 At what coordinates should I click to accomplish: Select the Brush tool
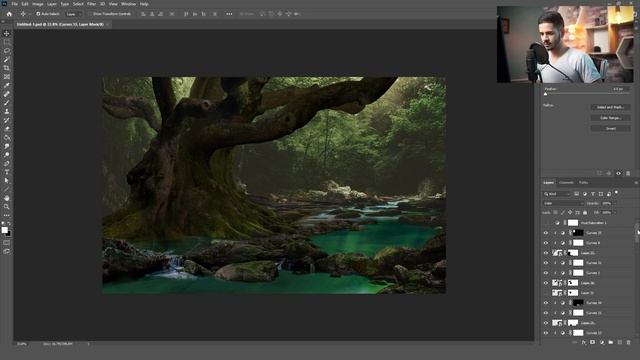coord(7,103)
